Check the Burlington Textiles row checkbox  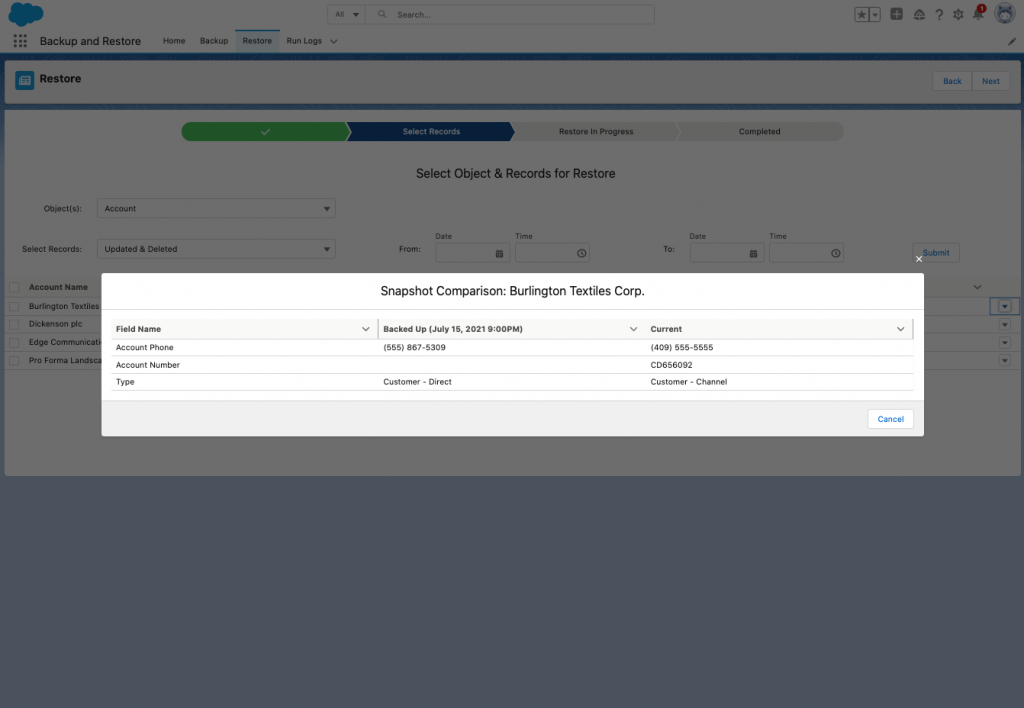click(x=14, y=306)
